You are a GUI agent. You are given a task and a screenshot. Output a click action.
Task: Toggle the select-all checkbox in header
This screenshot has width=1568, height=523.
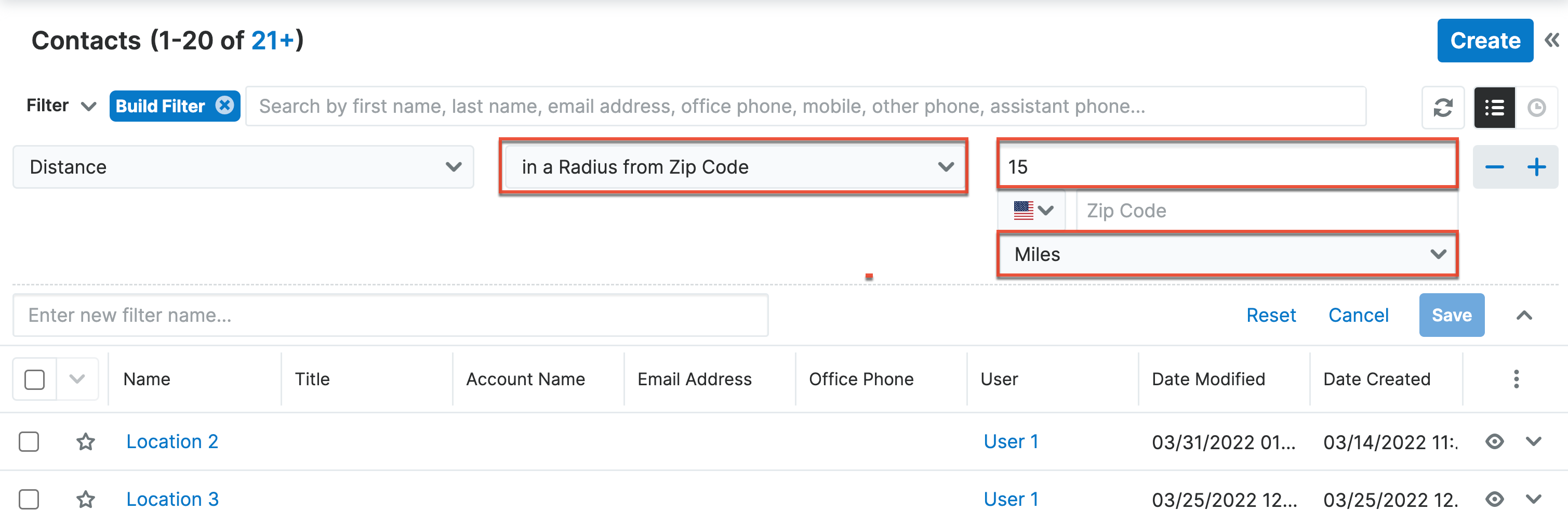[35, 380]
